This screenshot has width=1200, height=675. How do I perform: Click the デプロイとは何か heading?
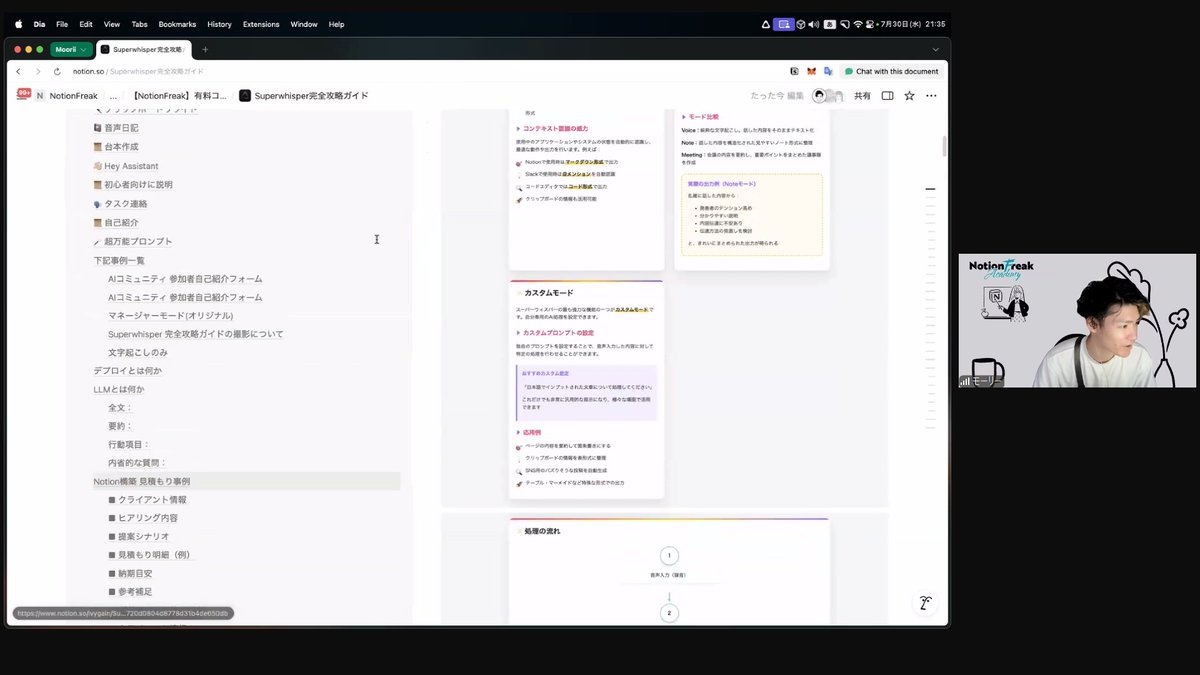pos(127,371)
